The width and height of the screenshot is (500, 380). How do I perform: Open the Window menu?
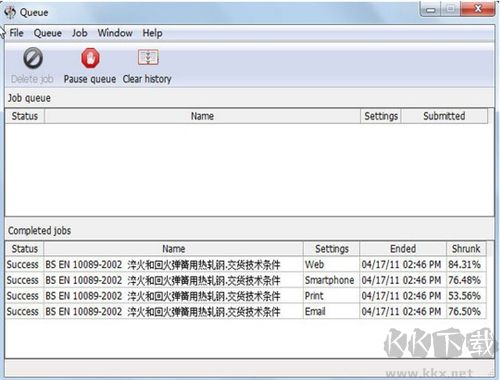[115, 33]
